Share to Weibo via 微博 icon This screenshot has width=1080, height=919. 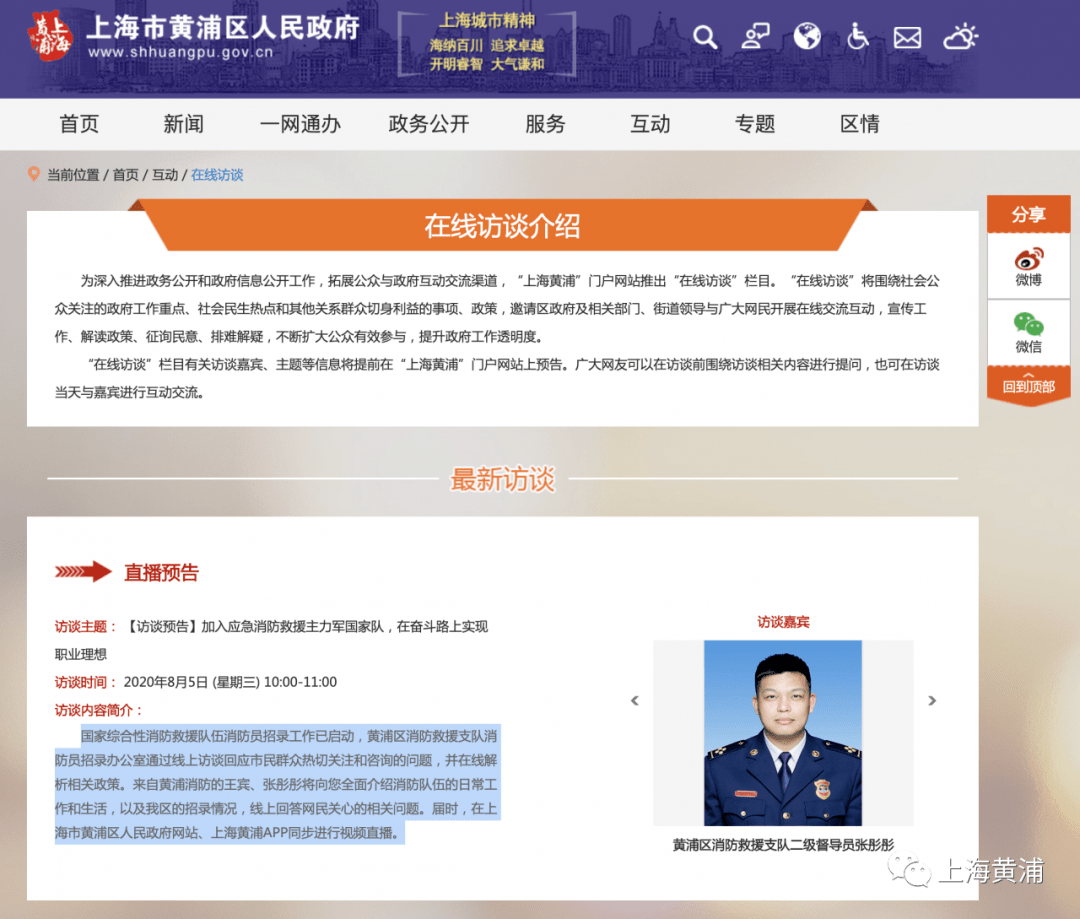coord(1028,267)
